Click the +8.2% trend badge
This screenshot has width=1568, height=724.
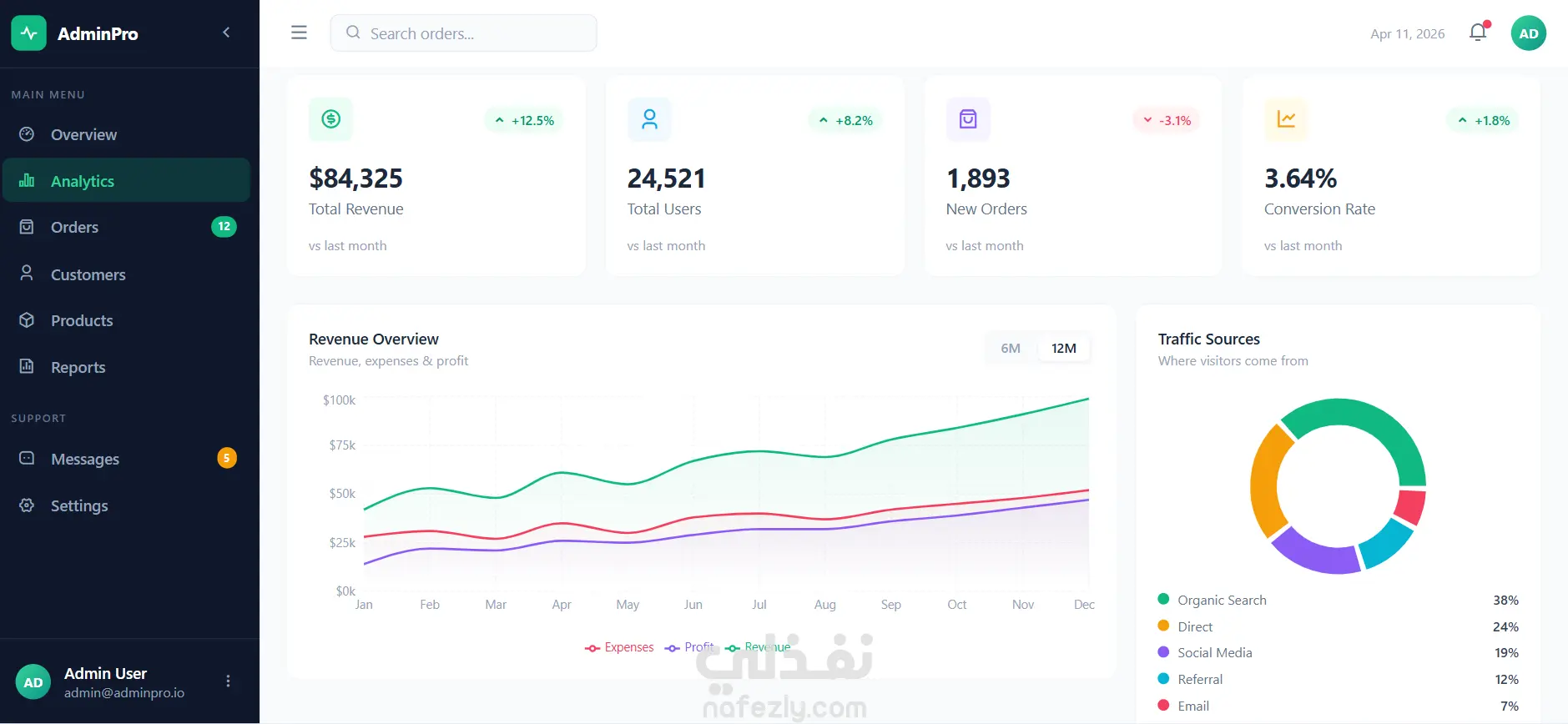[x=845, y=120]
